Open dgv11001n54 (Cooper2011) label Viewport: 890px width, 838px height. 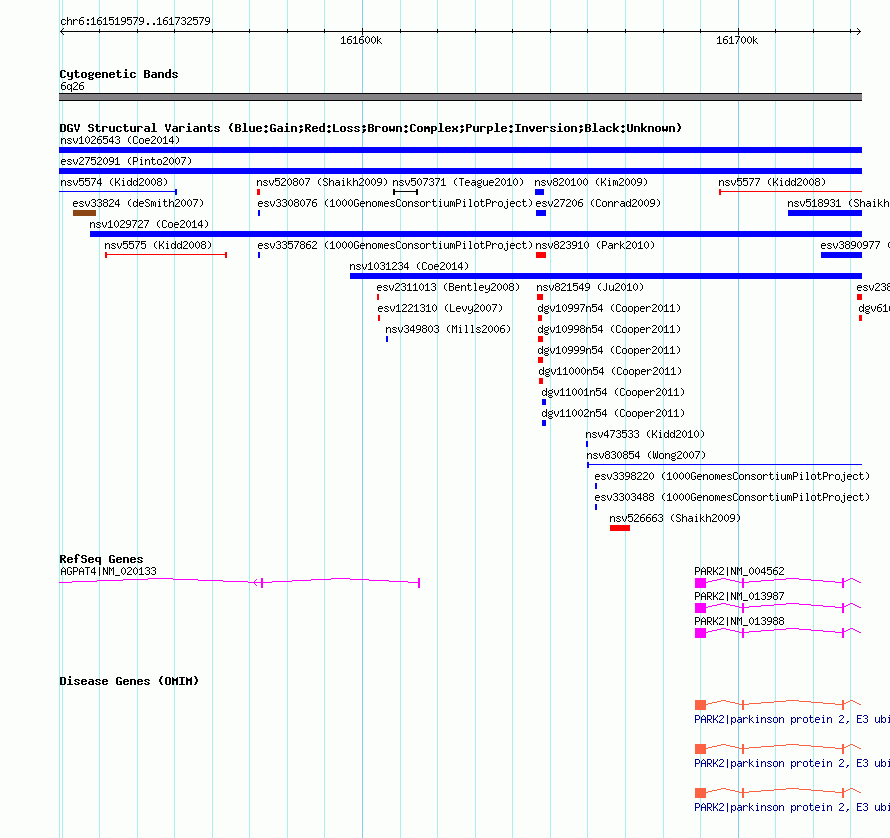pyautogui.click(x=614, y=392)
